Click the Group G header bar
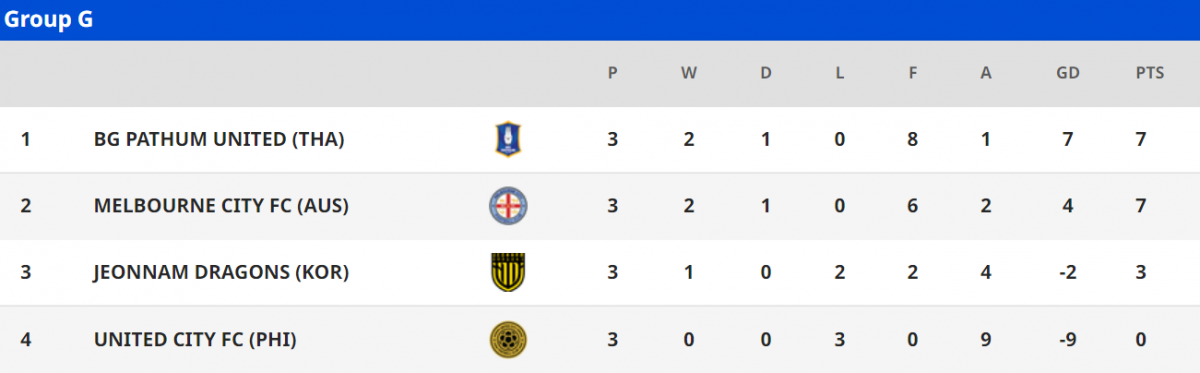Image resolution: width=1200 pixels, height=373 pixels. (x=600, y=20)
